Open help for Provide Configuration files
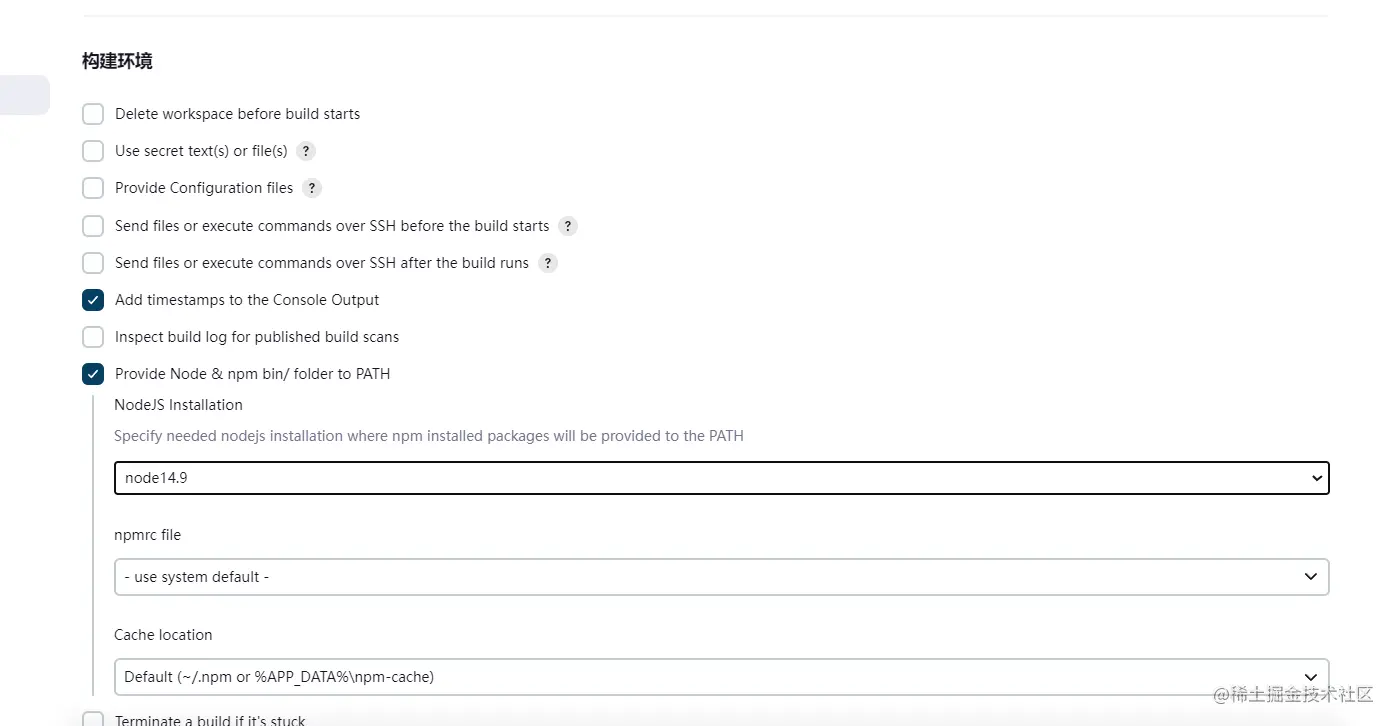The image size is (1395, 726). tap(313, 188)
